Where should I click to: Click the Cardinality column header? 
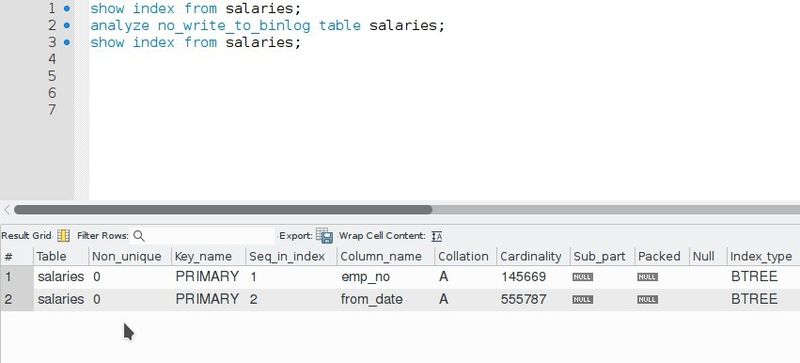tap(533, 256)
